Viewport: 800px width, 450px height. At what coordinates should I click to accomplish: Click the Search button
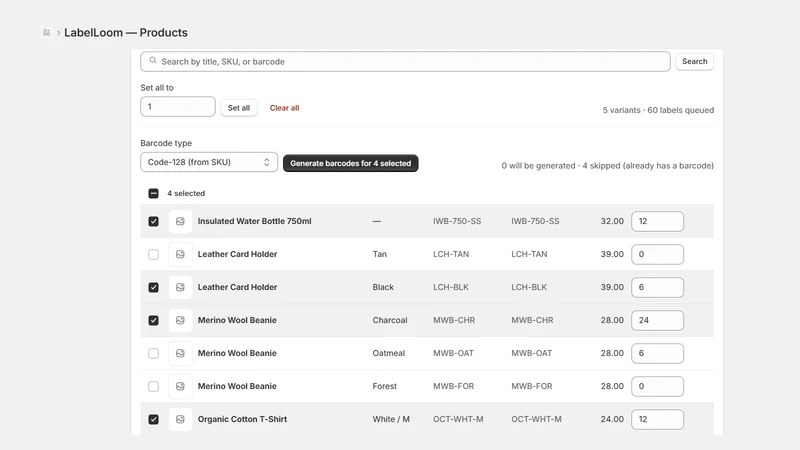click(694, 61)
